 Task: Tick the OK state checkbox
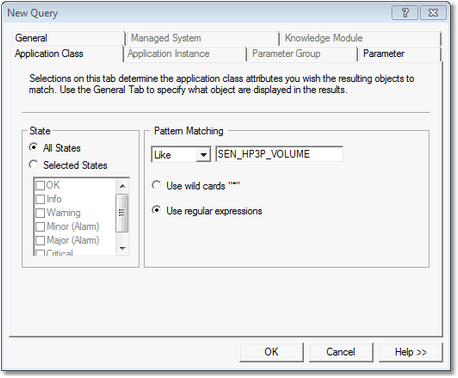(40, 185)
